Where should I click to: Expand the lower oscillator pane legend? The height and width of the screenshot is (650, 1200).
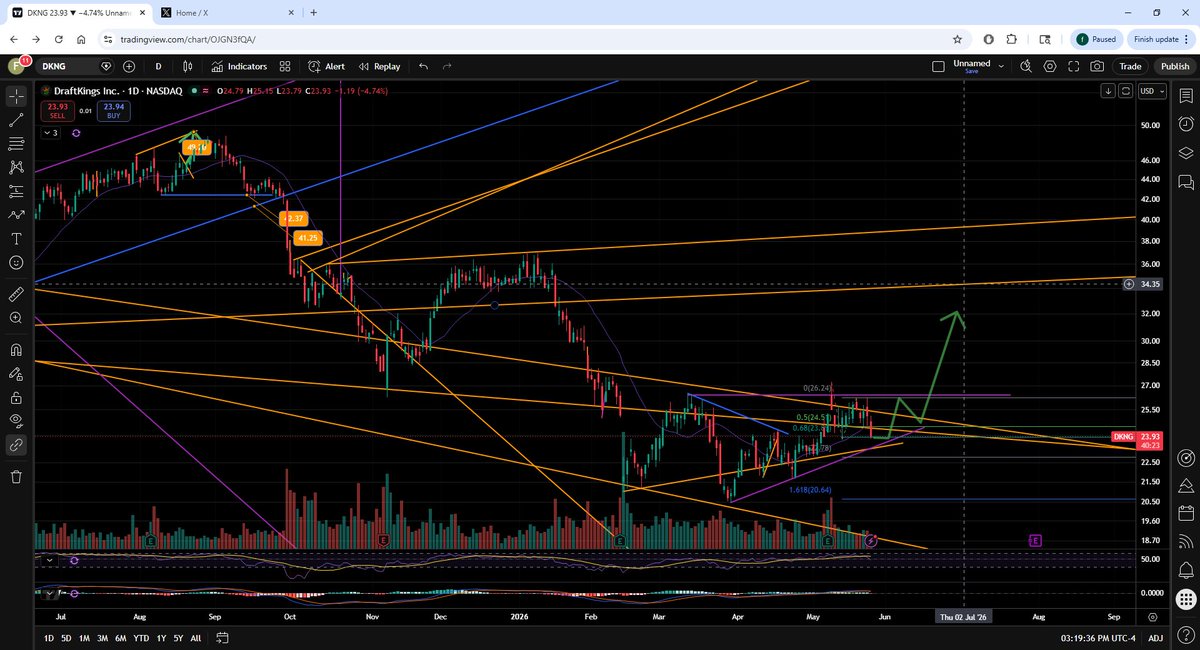pos(49,561)
